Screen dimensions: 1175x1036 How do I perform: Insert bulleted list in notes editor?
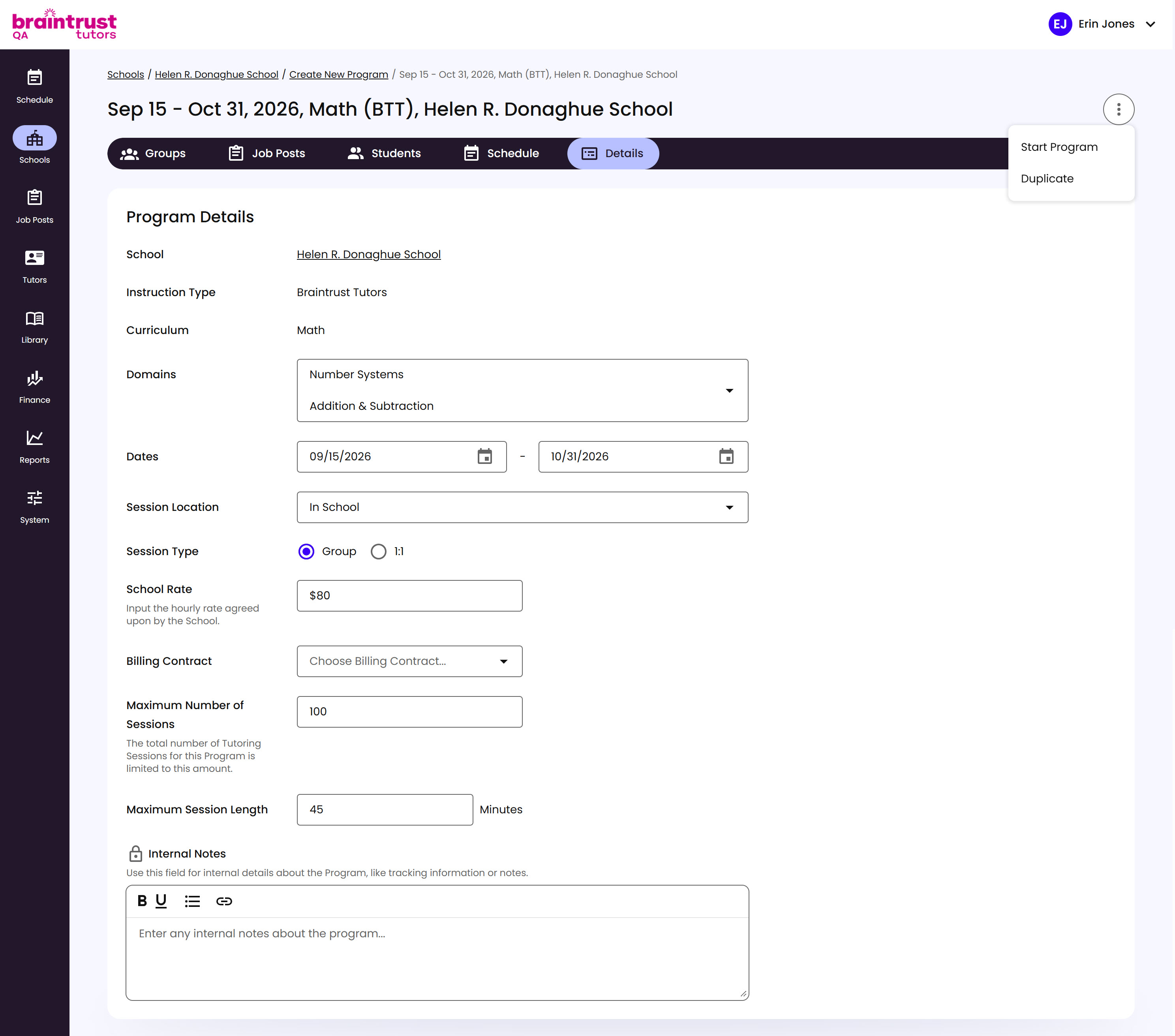pos(192,901)
